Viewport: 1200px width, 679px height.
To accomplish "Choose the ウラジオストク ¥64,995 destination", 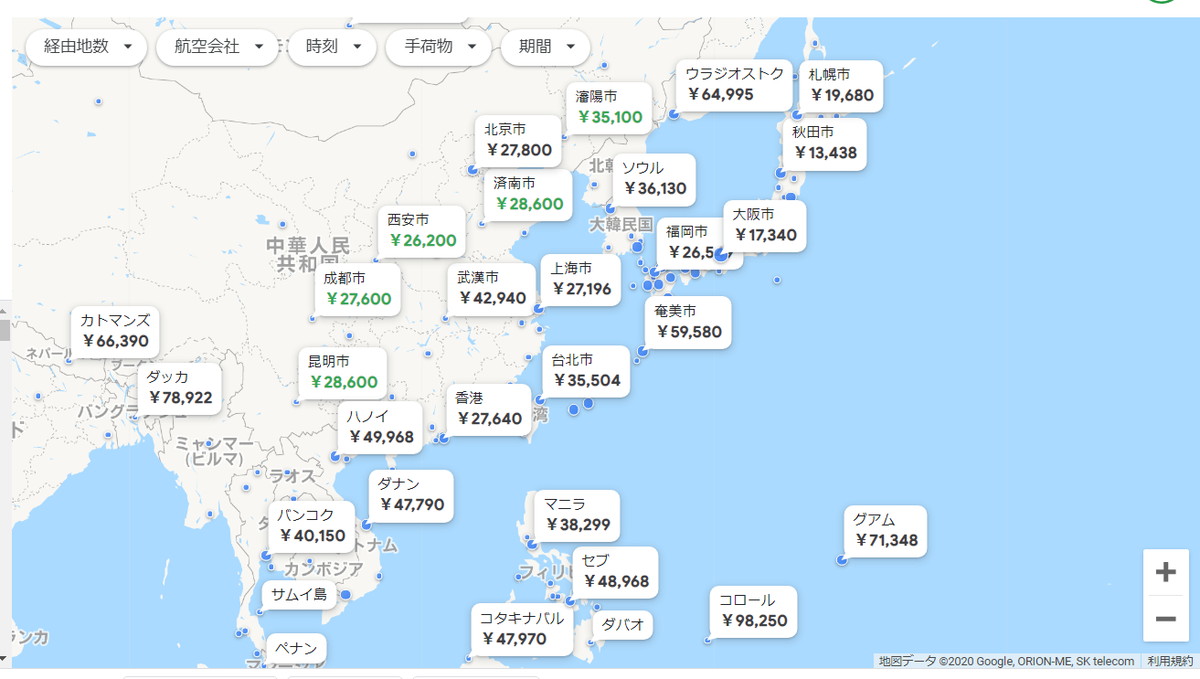I will (x=735, y=85).
